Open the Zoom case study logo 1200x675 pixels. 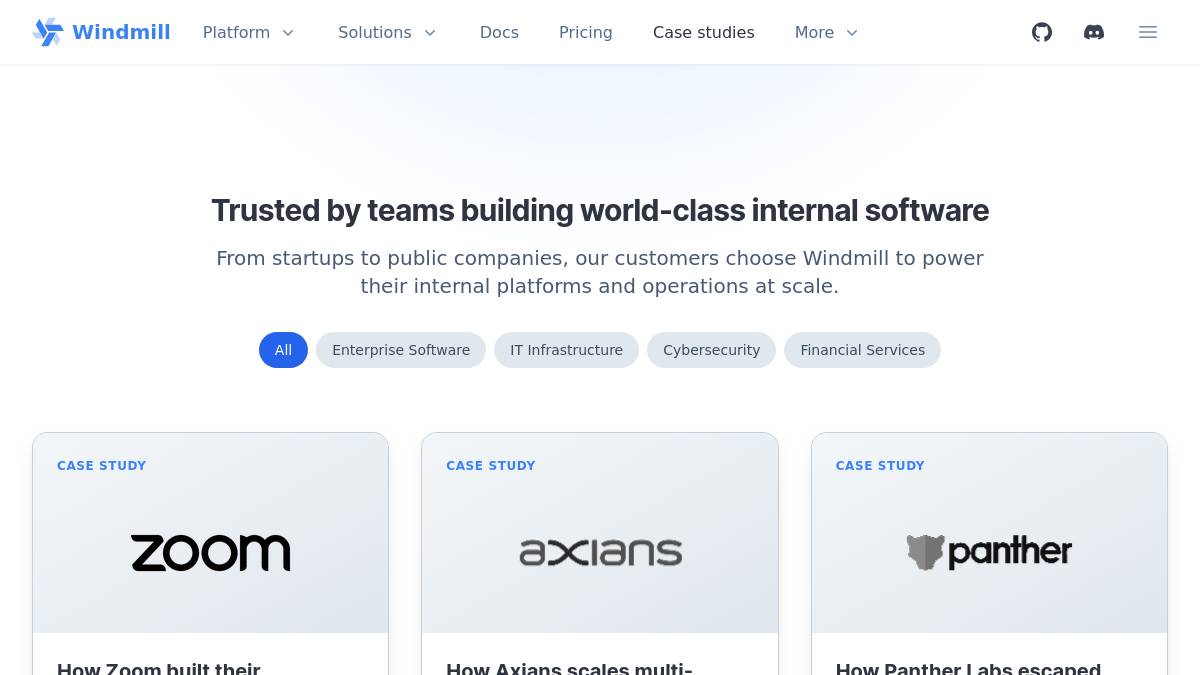pos(210,553)
